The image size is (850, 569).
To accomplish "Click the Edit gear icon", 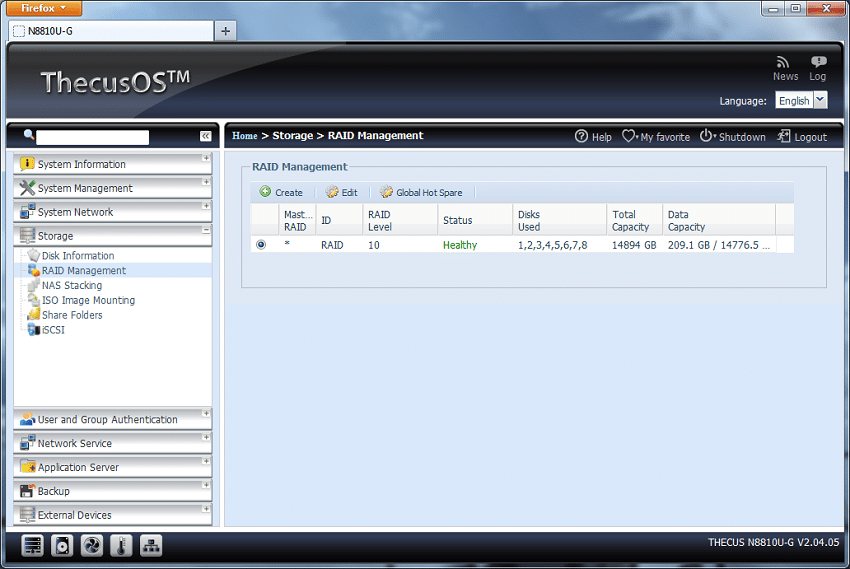I will click(x=332, y=192).
